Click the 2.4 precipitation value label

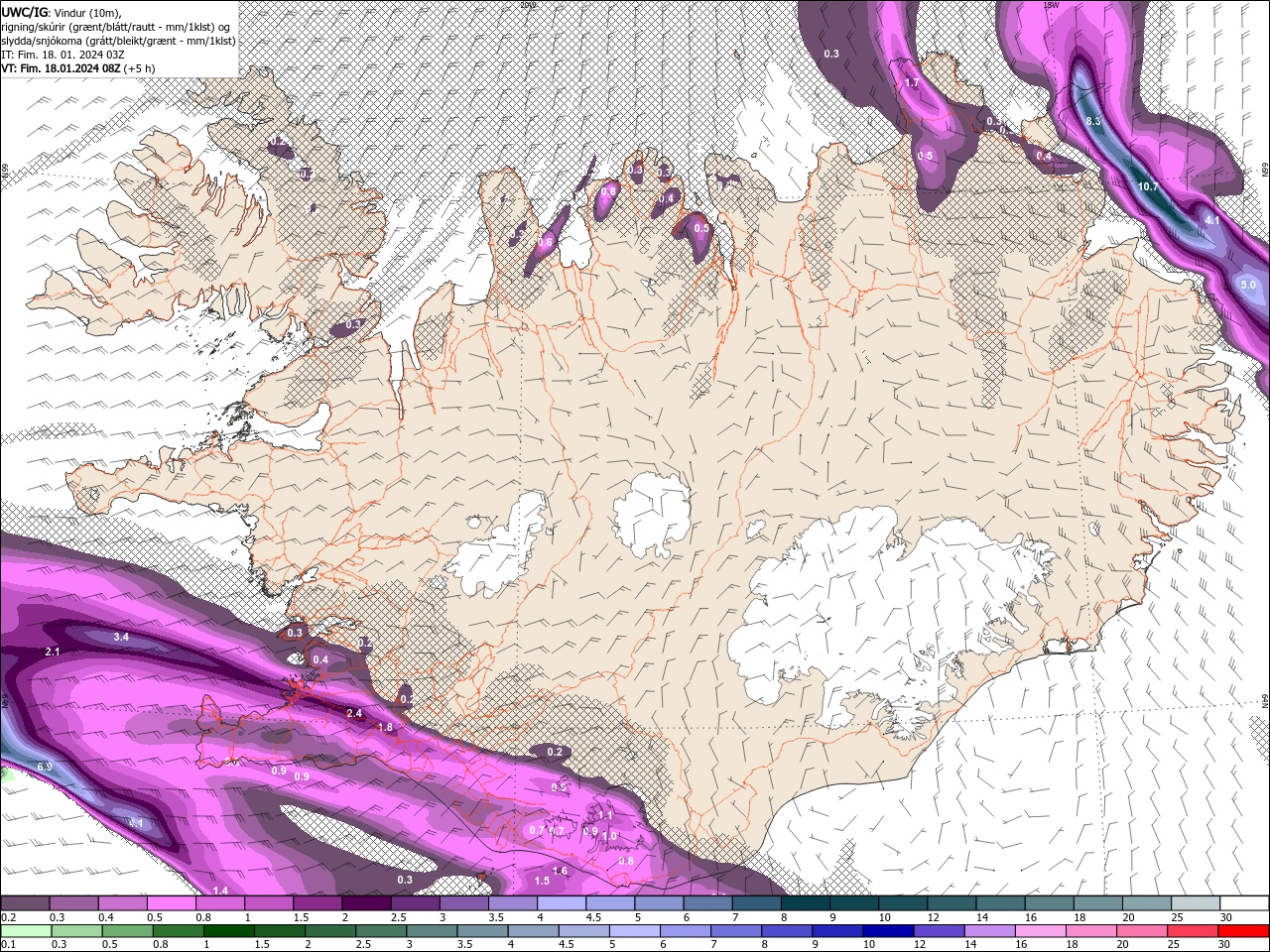tap(354, 714)
